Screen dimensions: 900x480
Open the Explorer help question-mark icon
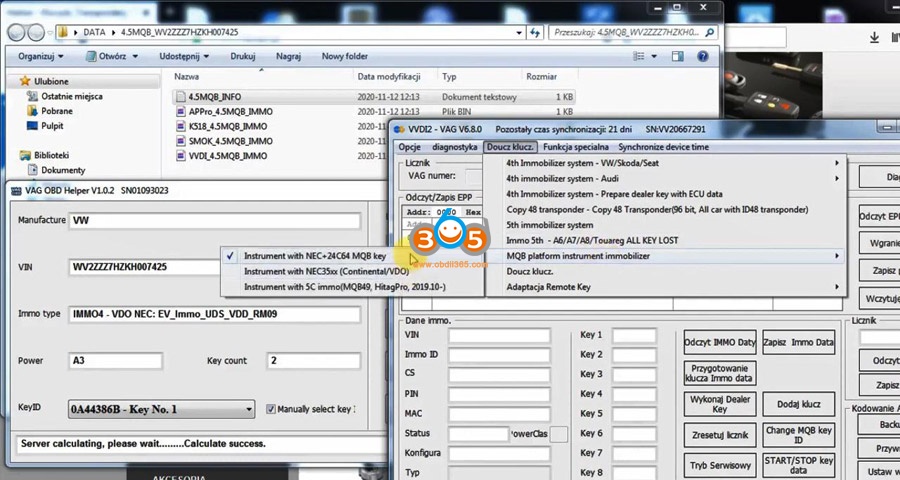(703, 56)
